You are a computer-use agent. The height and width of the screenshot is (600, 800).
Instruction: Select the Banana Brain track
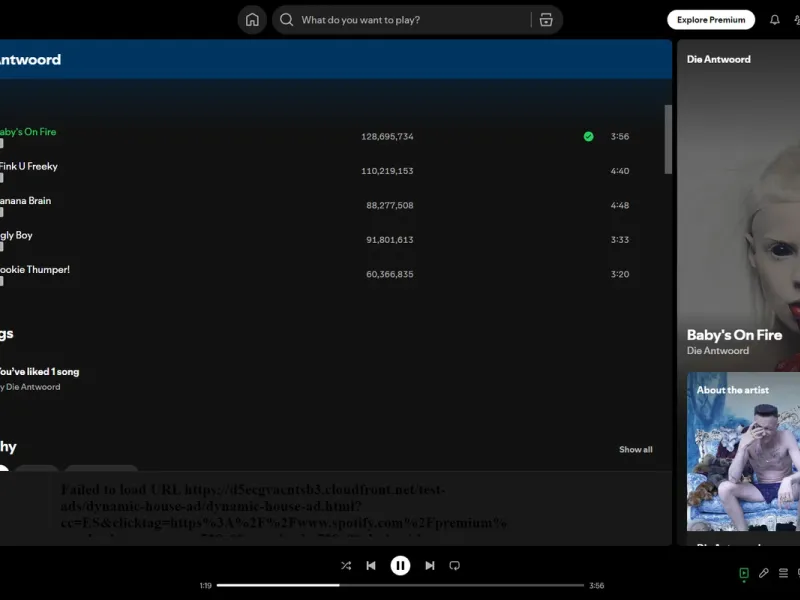point(26,201)
